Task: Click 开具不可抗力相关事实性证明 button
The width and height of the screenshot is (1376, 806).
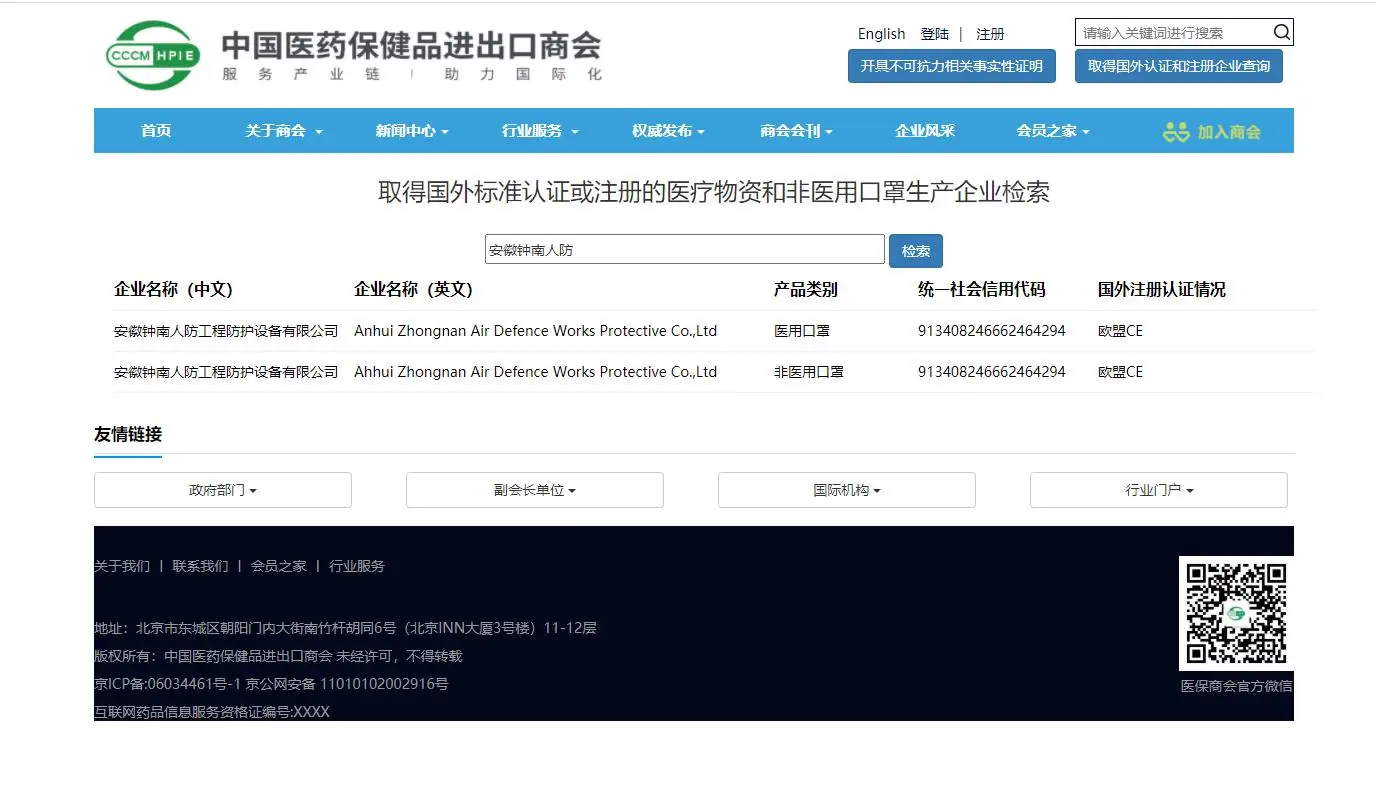Action: 951,66
